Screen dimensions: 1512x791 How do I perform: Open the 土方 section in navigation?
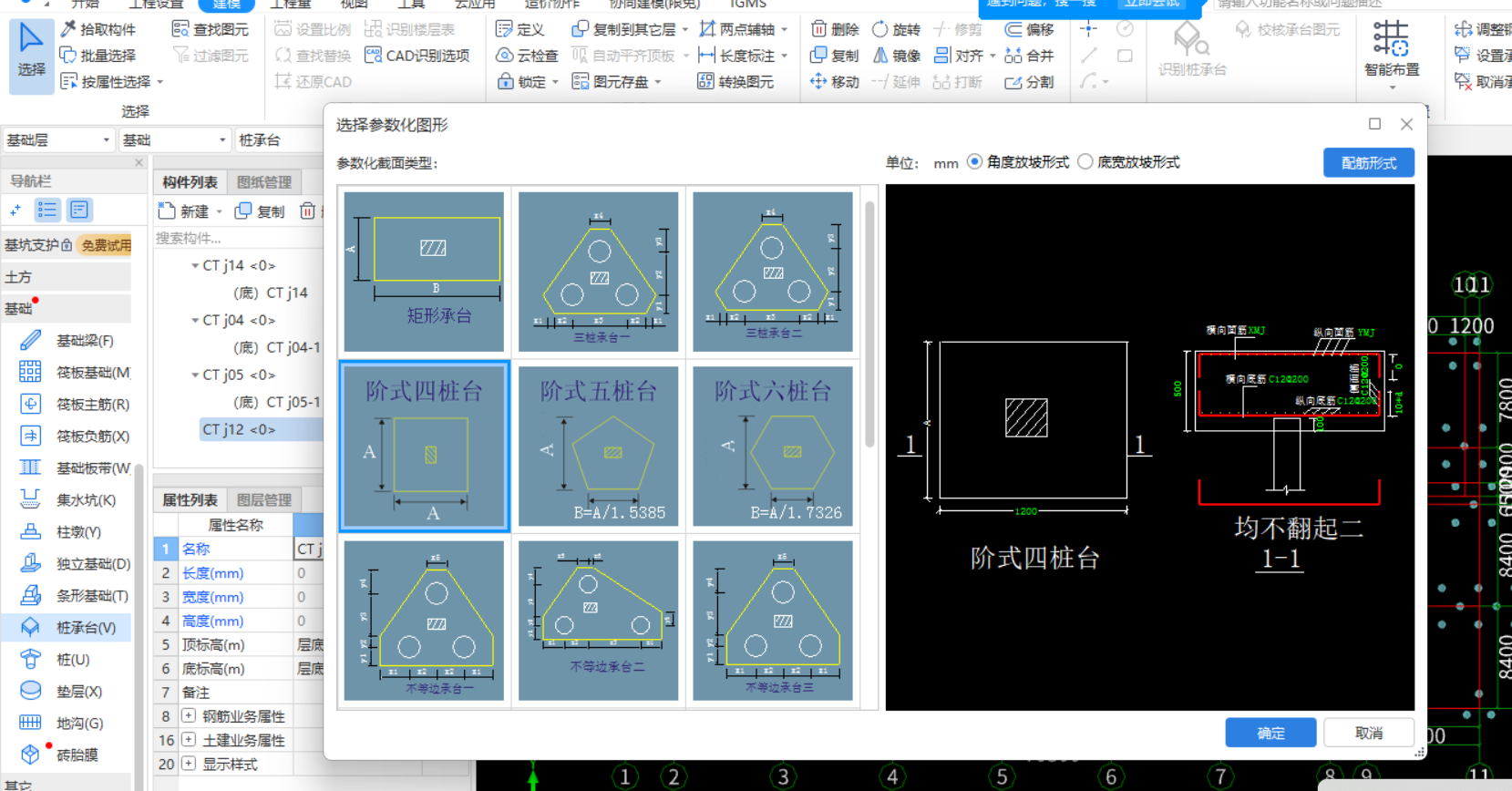(x=66, y=277)
